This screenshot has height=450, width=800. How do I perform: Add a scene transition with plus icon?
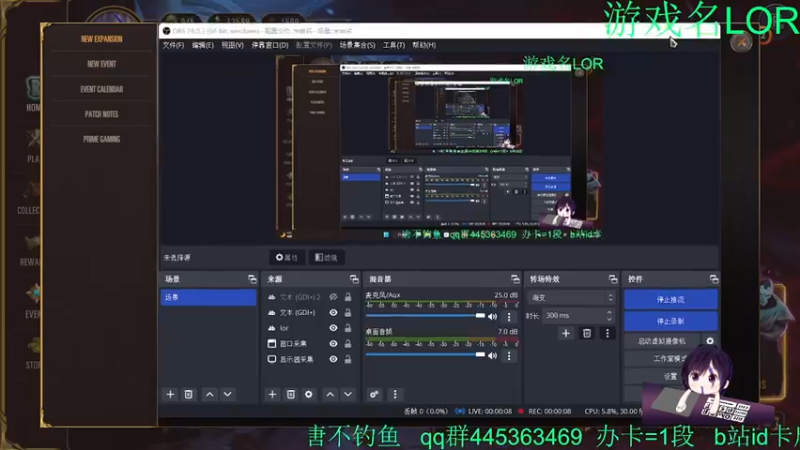[566, 334]
